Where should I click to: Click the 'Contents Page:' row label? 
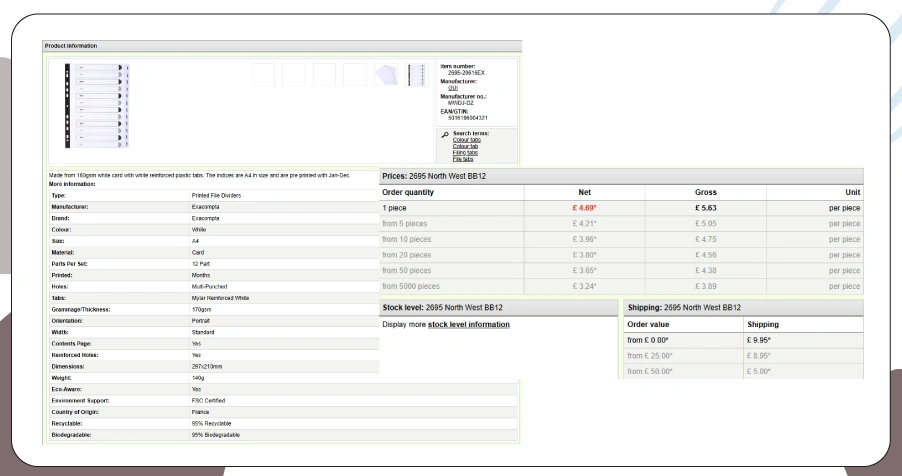tap(71, 344)
